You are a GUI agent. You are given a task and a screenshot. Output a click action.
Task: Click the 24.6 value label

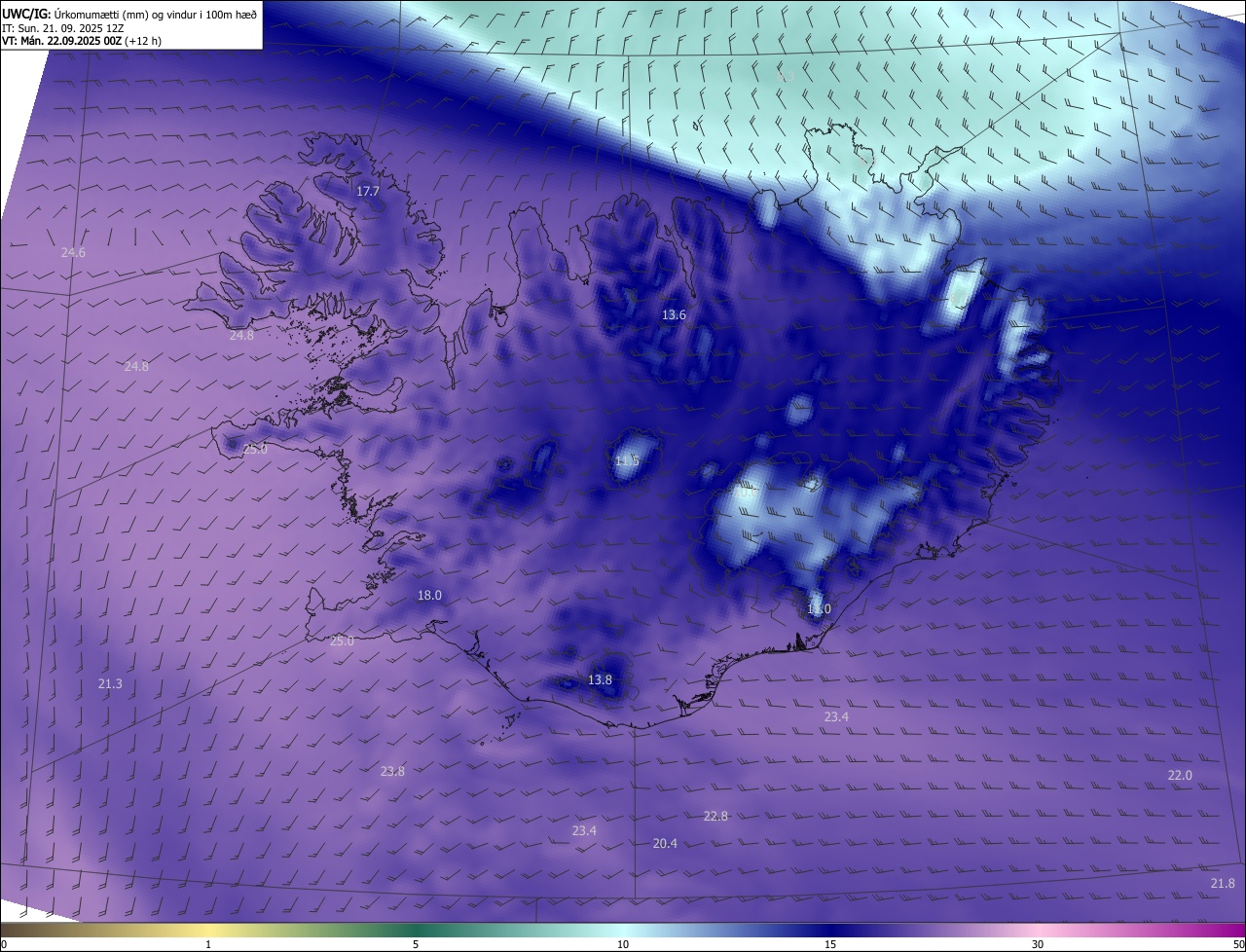[x=73, y=252]
